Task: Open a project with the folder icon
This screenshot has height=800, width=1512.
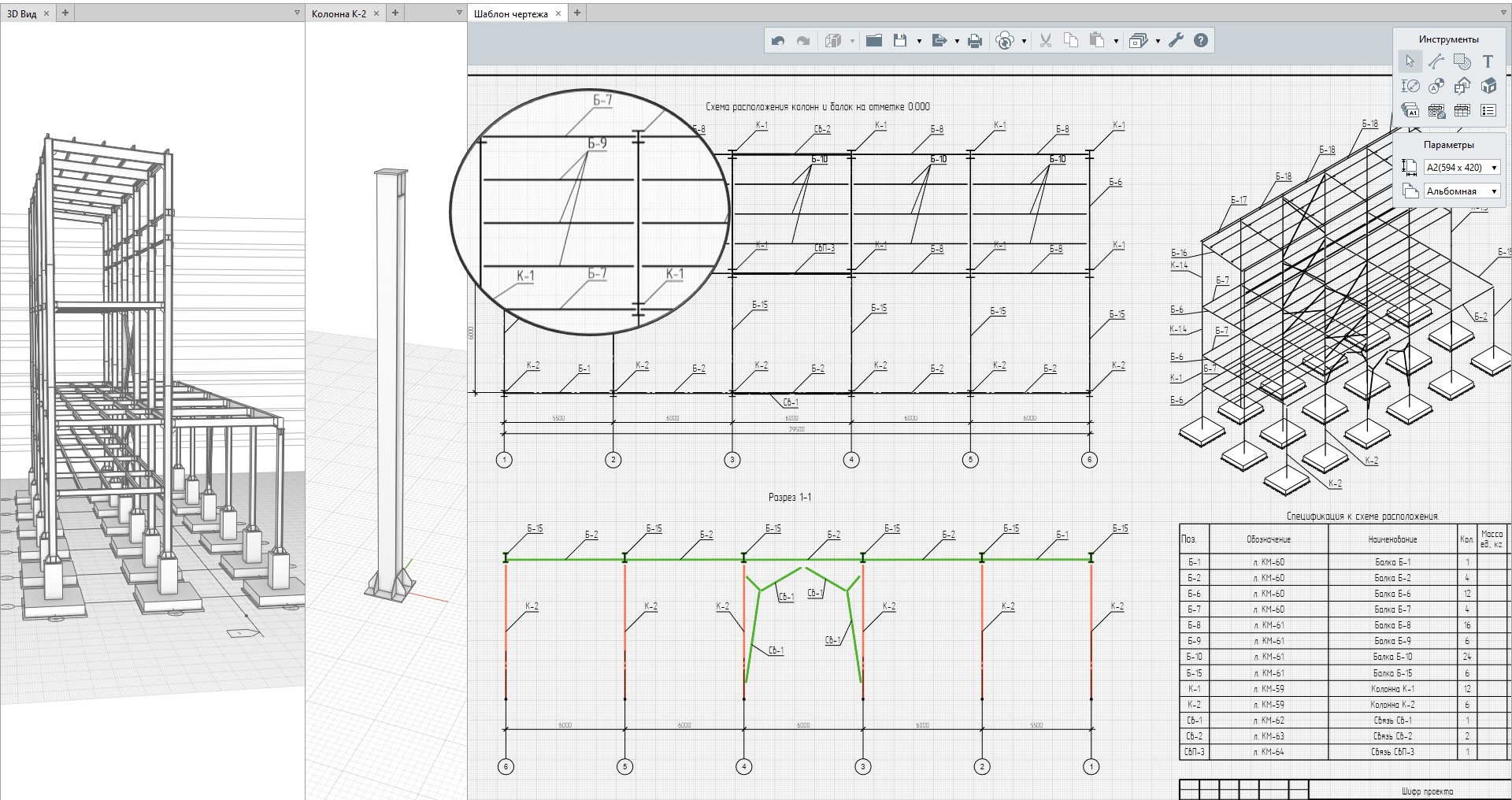Action: click(874, 40)
